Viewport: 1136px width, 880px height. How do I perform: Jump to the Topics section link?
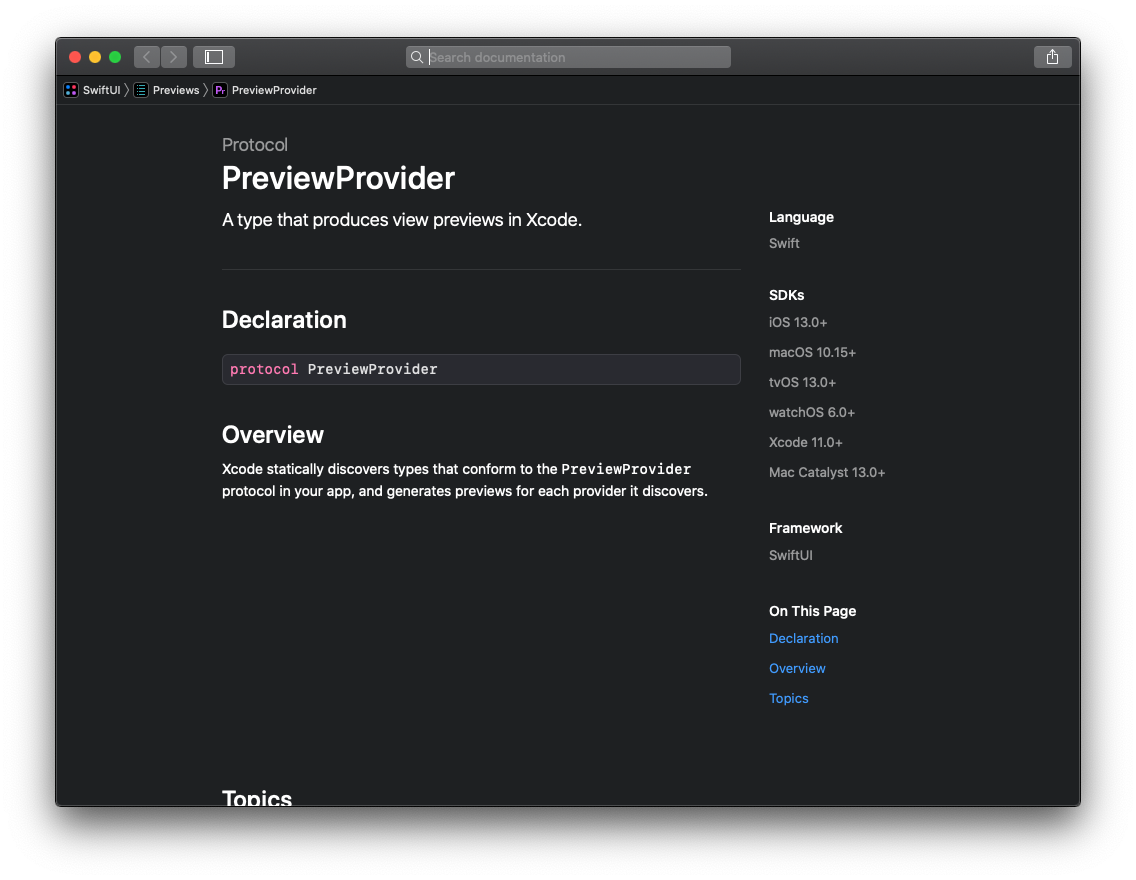[788, 698]
